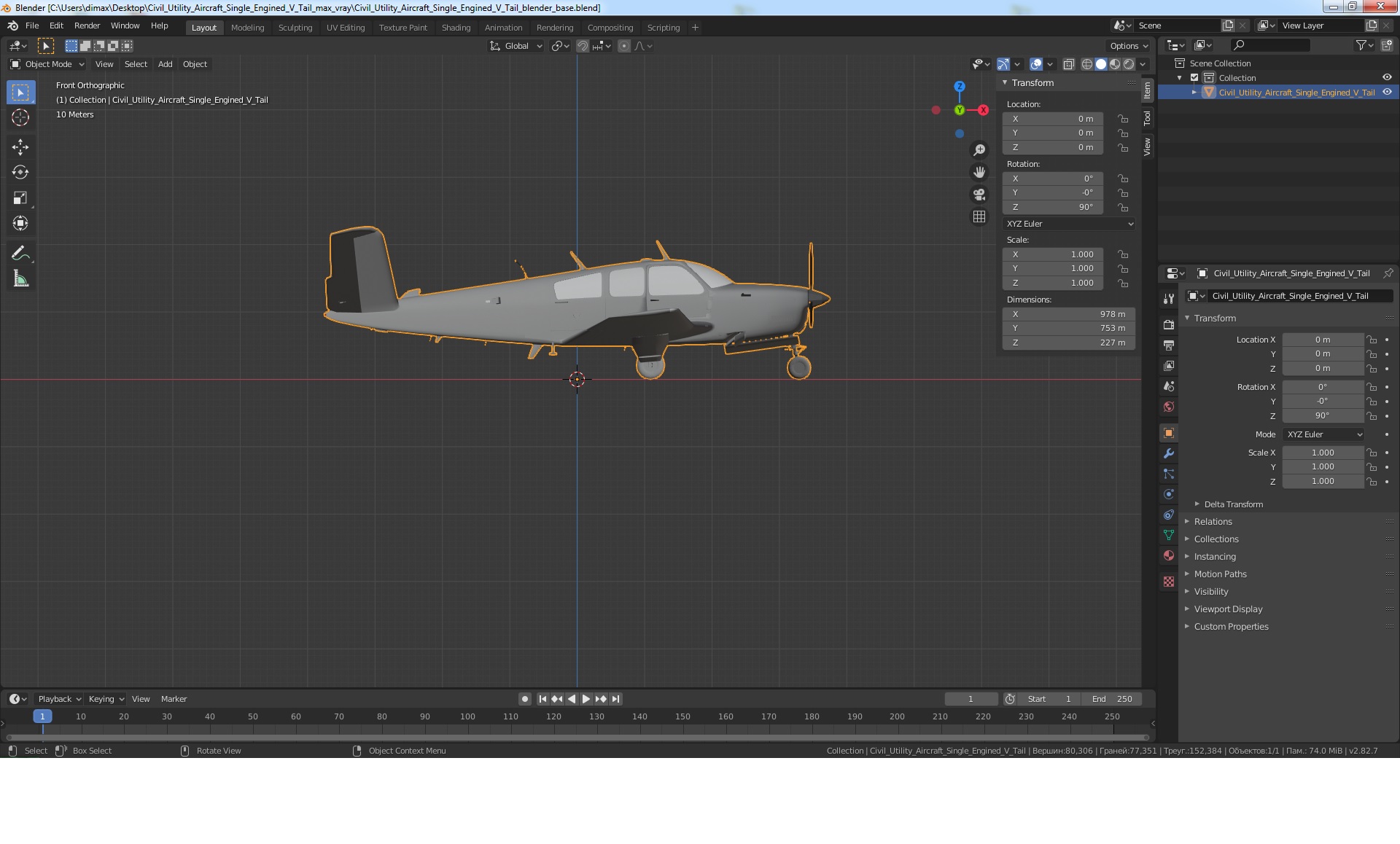
Task: Open the Material properties tab
Action: tap(1169, 555)
